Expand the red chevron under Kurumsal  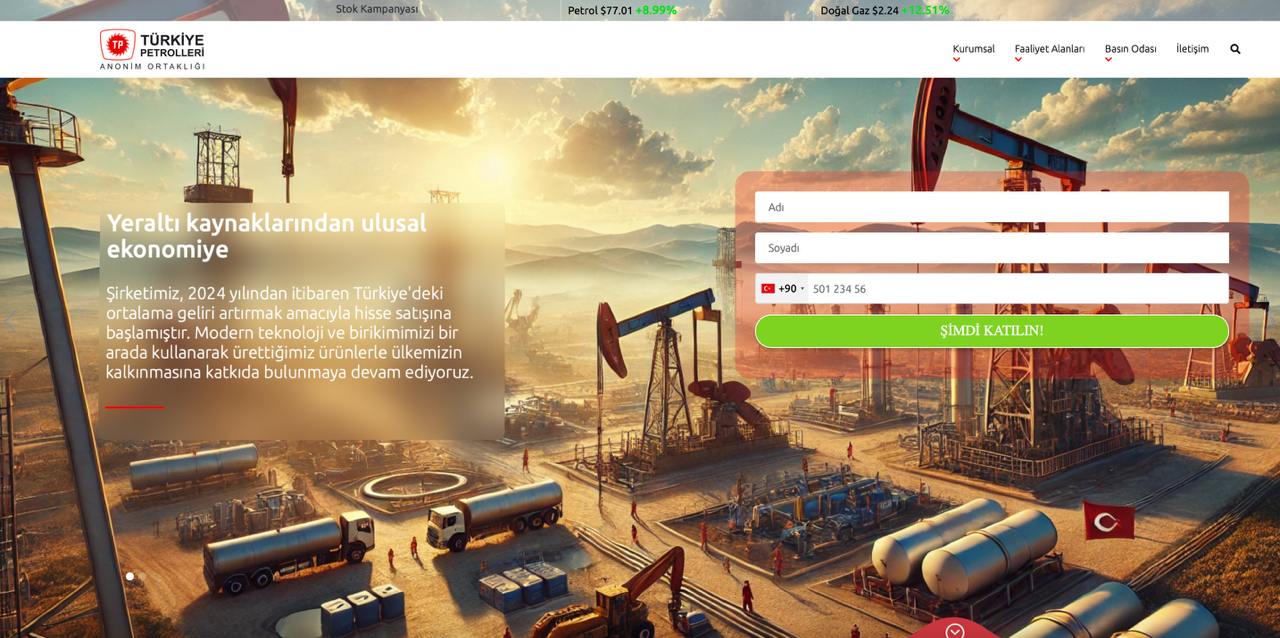click(956, 60)
